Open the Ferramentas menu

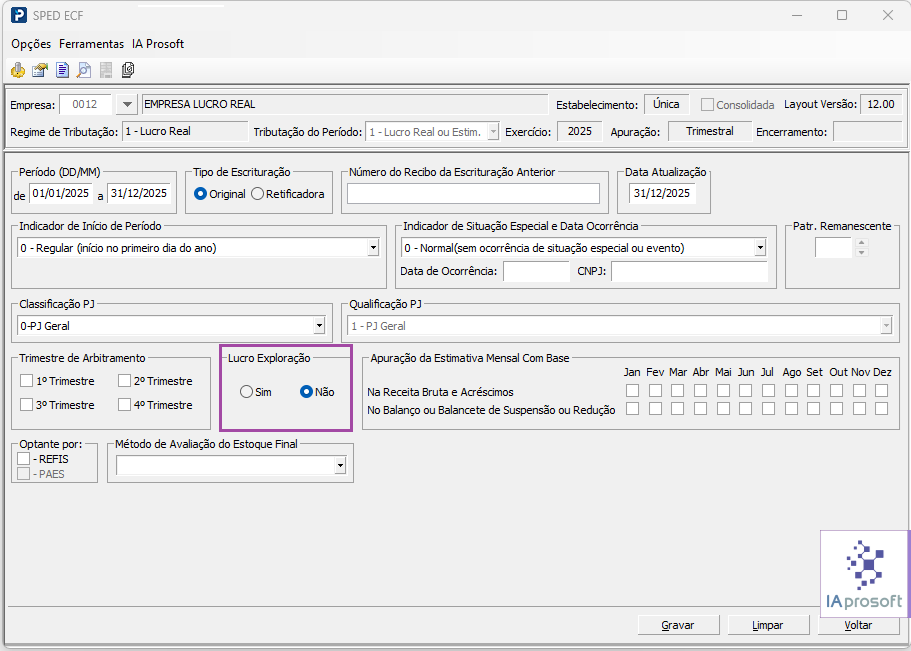(91, 44)
